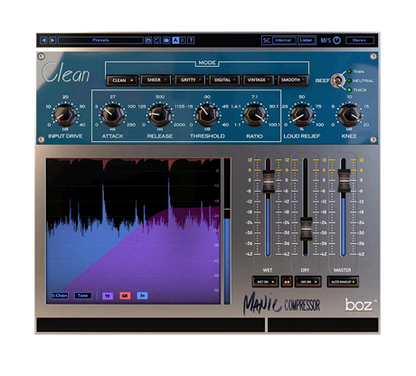Click the boz logo
The width and height of the screenshot is (416, 376).
pyautogui.click(x=361, y=305)
